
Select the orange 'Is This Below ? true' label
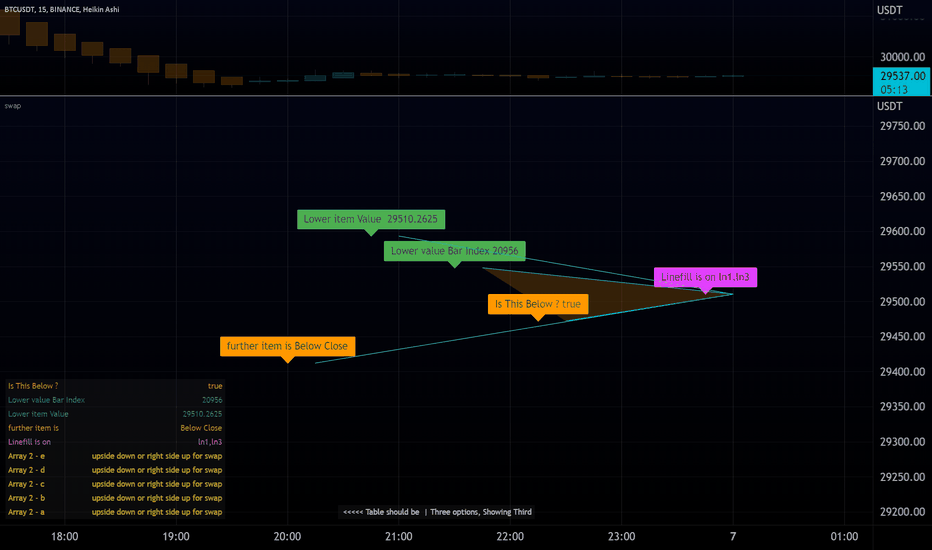(x=538, y=304)
